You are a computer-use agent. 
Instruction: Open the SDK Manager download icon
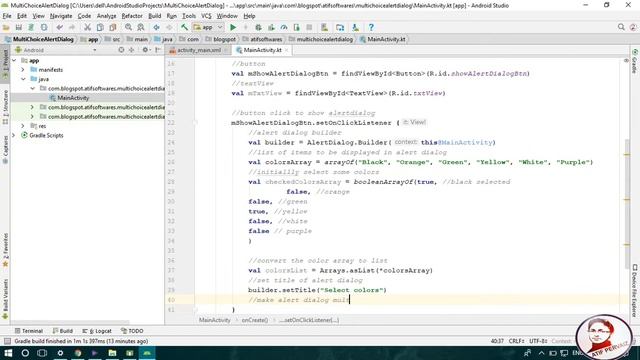click(x=356, y=27)
